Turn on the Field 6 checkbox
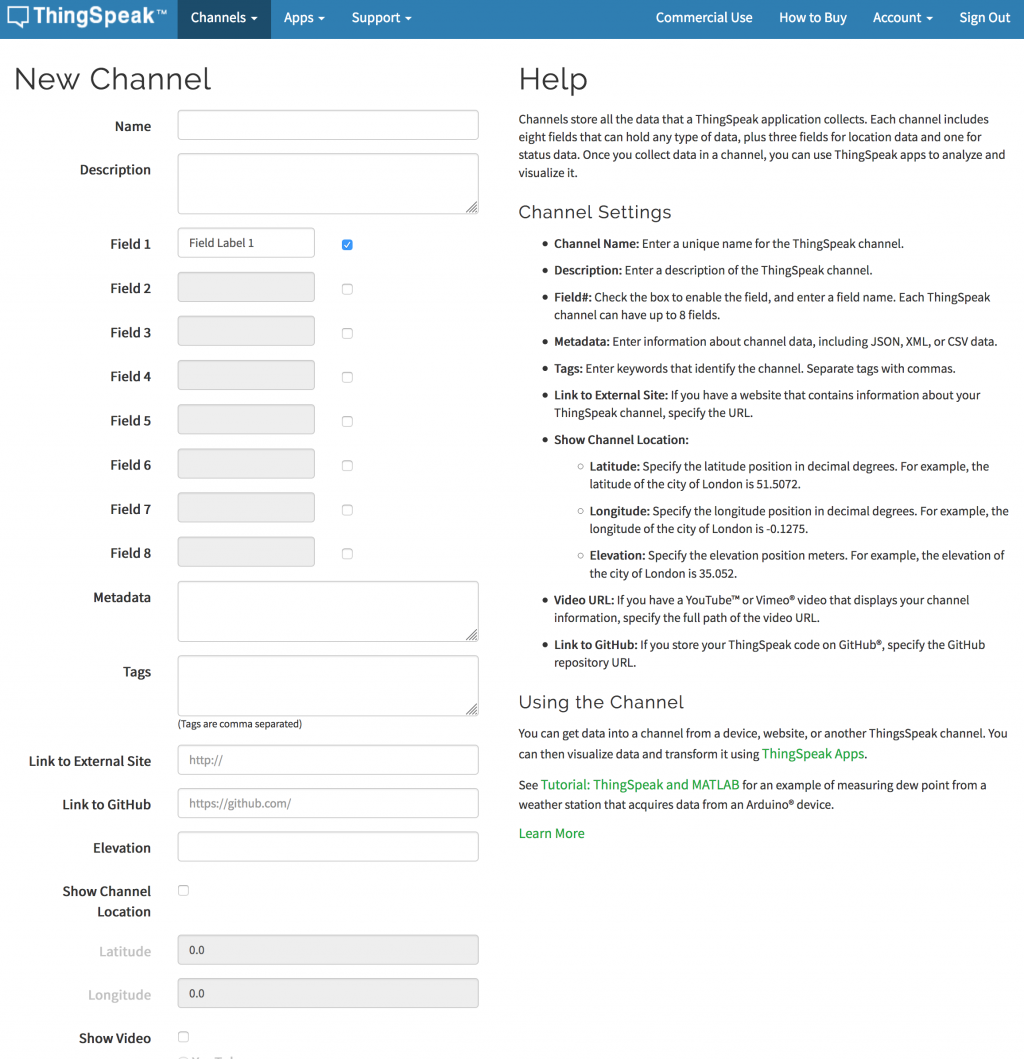 [347, 465]
